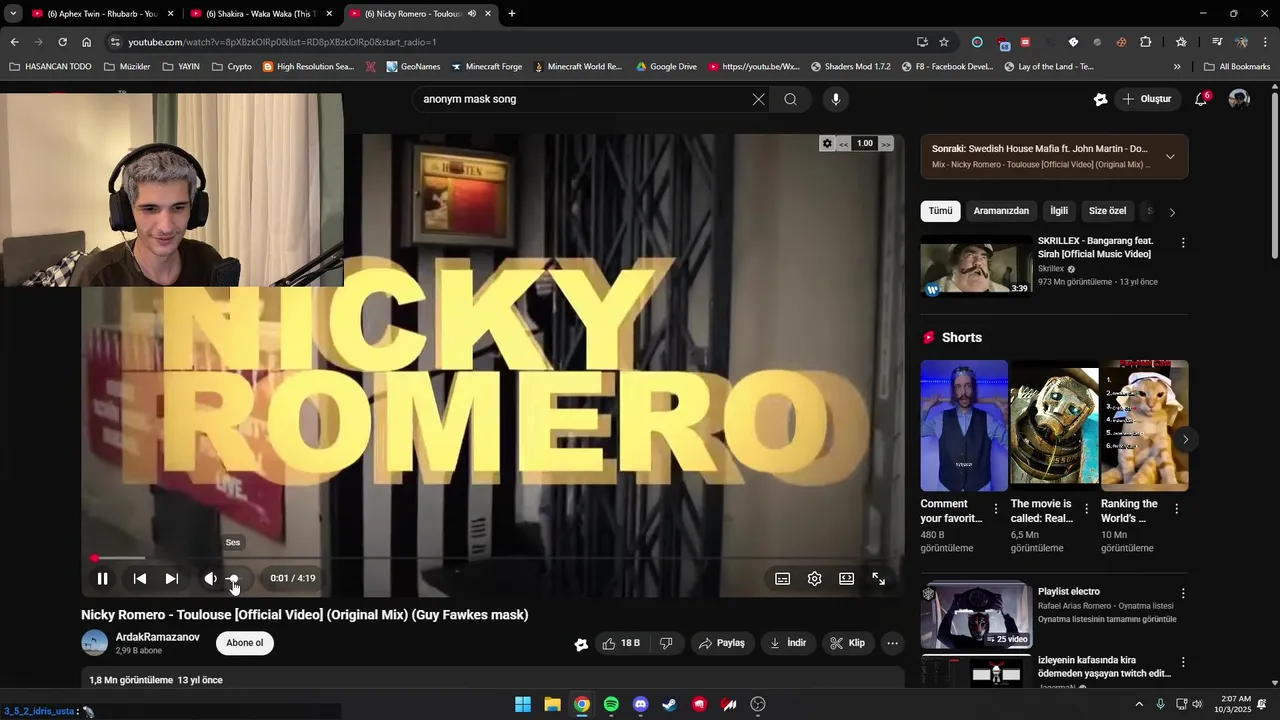This screenshot has width=1280, height=720.
Task: Open options for Playlist electro
Action: tap(1183, 594)
